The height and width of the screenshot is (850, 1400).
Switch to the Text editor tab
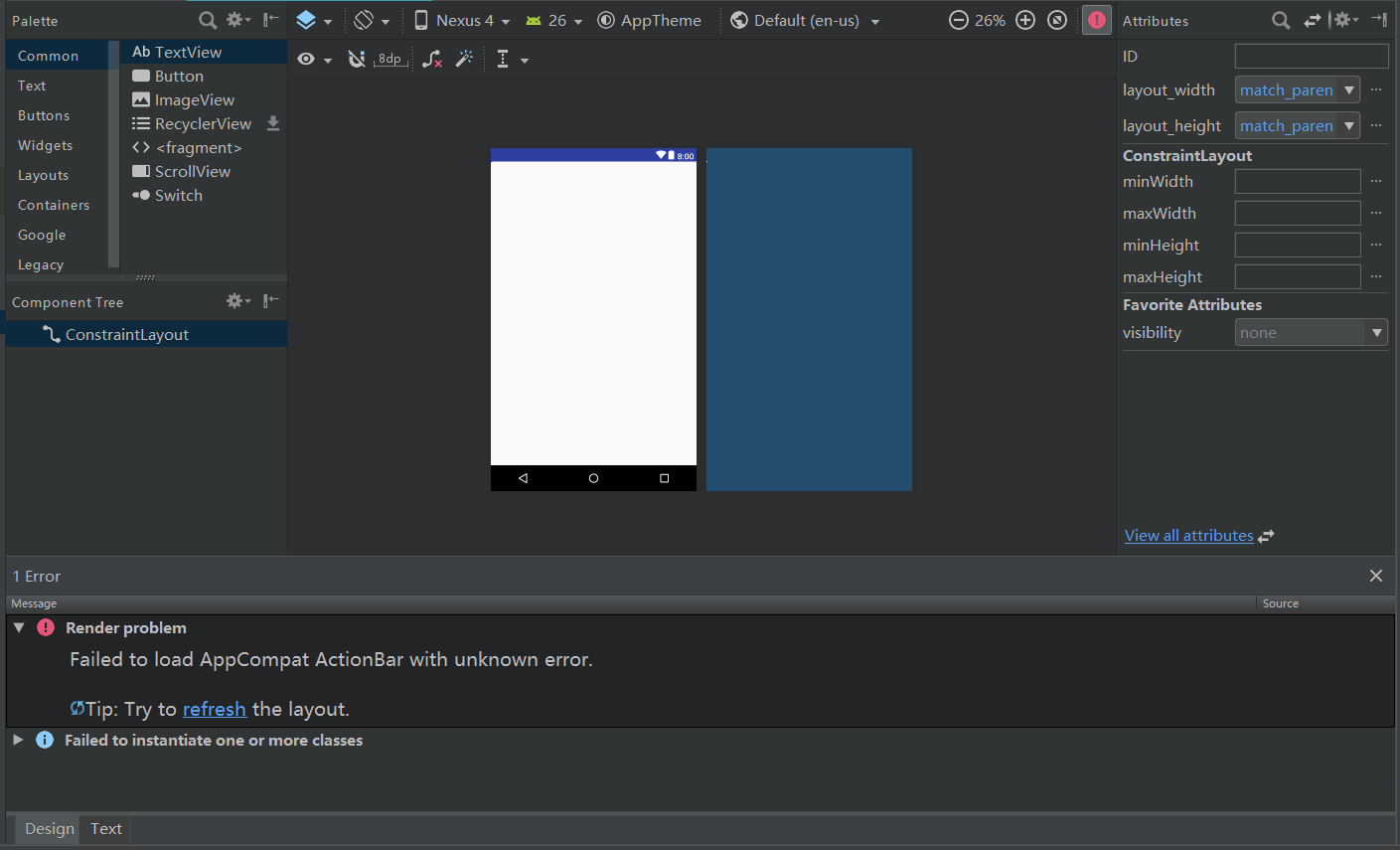(x=105, y=828)
